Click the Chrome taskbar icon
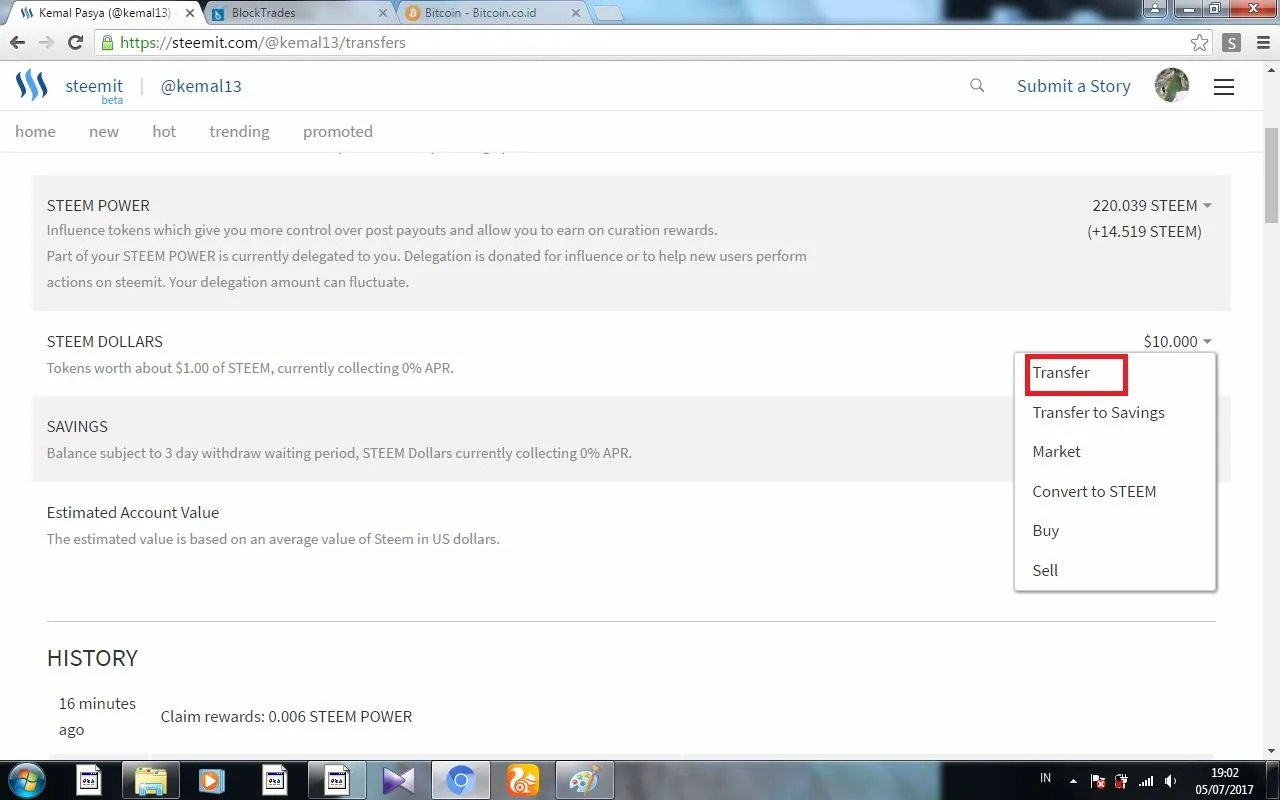The width and height of the screenshot is (1280, 800). coord(460,780)
